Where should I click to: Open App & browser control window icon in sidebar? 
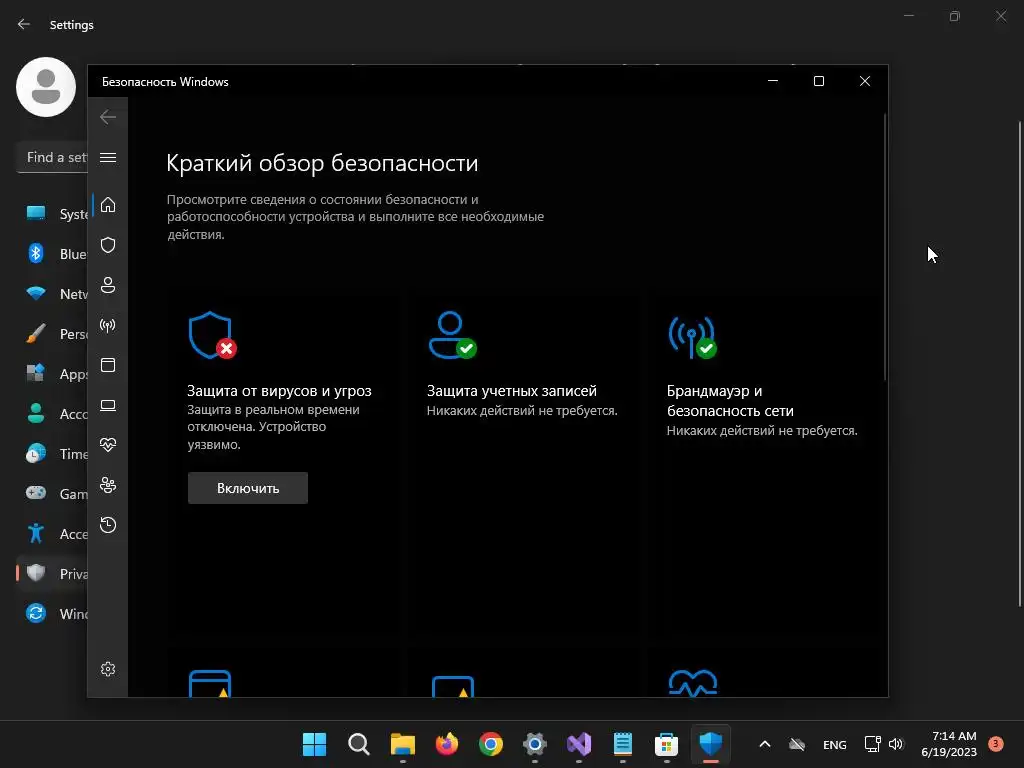coord(108,365)
